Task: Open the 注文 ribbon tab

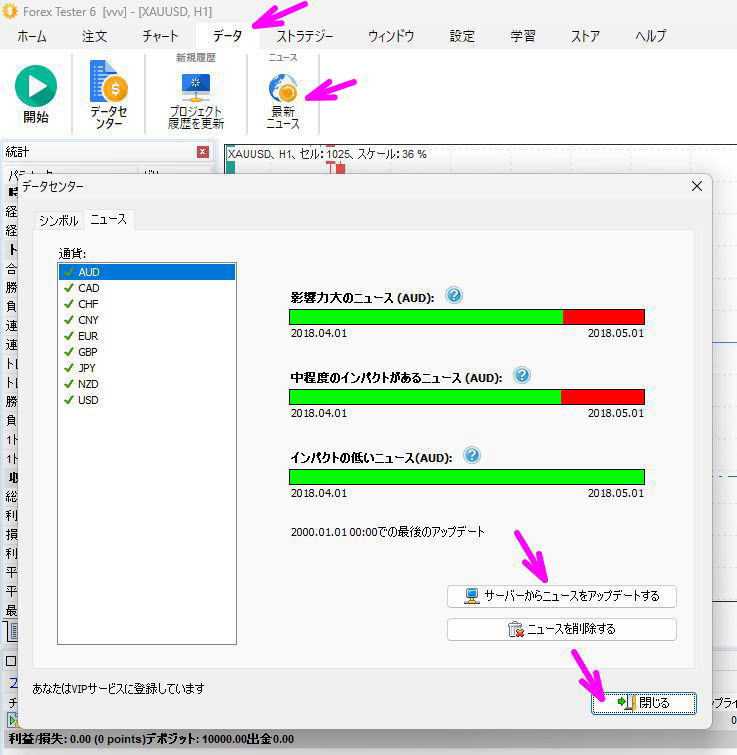Action: coord(94,36)
